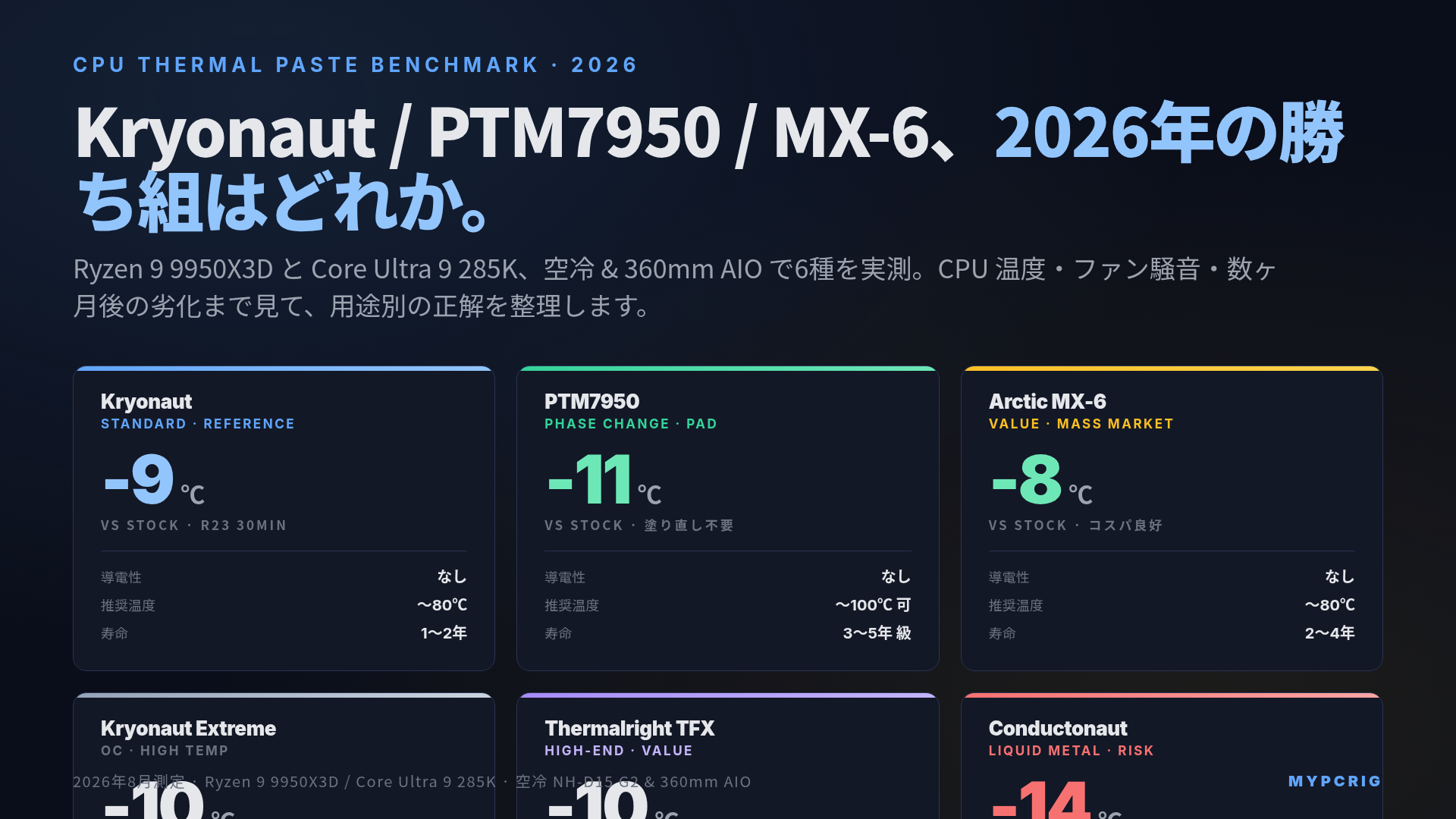1456x819 pixels.
Task: Open the Kryonaut card title
Action: tap(146, 401)
